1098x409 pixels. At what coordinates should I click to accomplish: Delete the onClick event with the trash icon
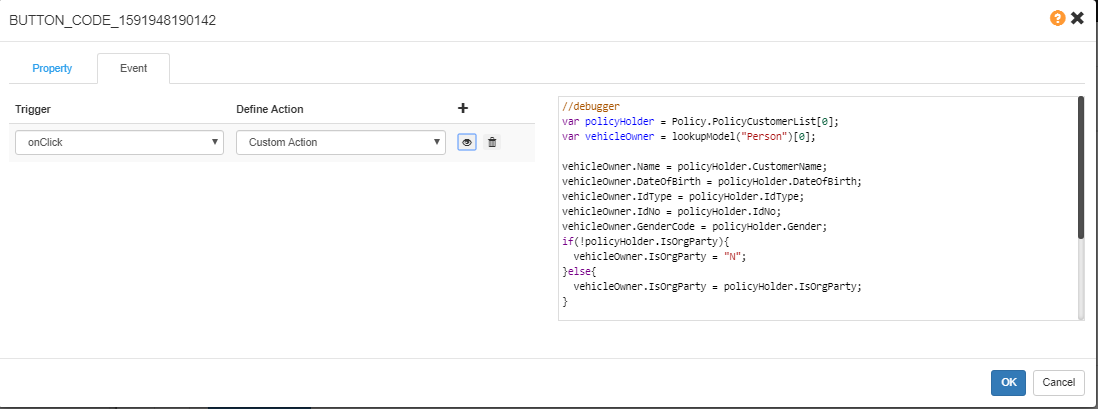491,142
